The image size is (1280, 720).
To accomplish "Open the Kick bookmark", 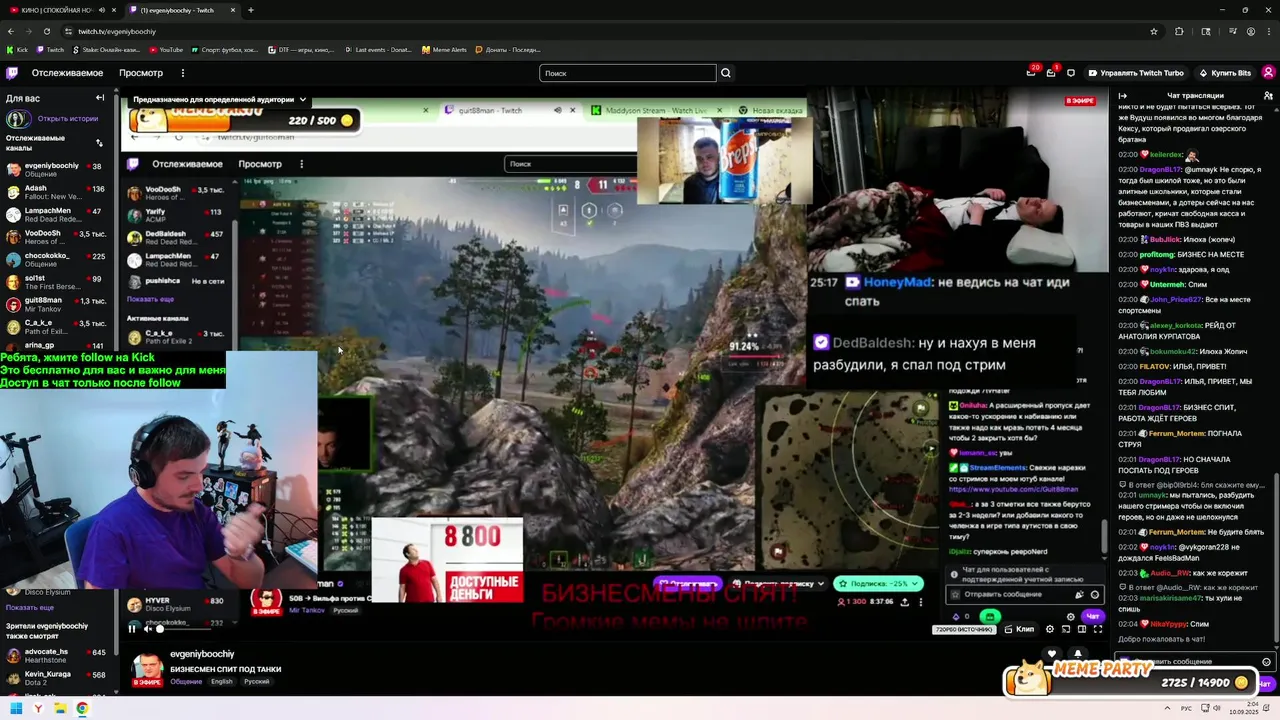I will click(17, 49).
